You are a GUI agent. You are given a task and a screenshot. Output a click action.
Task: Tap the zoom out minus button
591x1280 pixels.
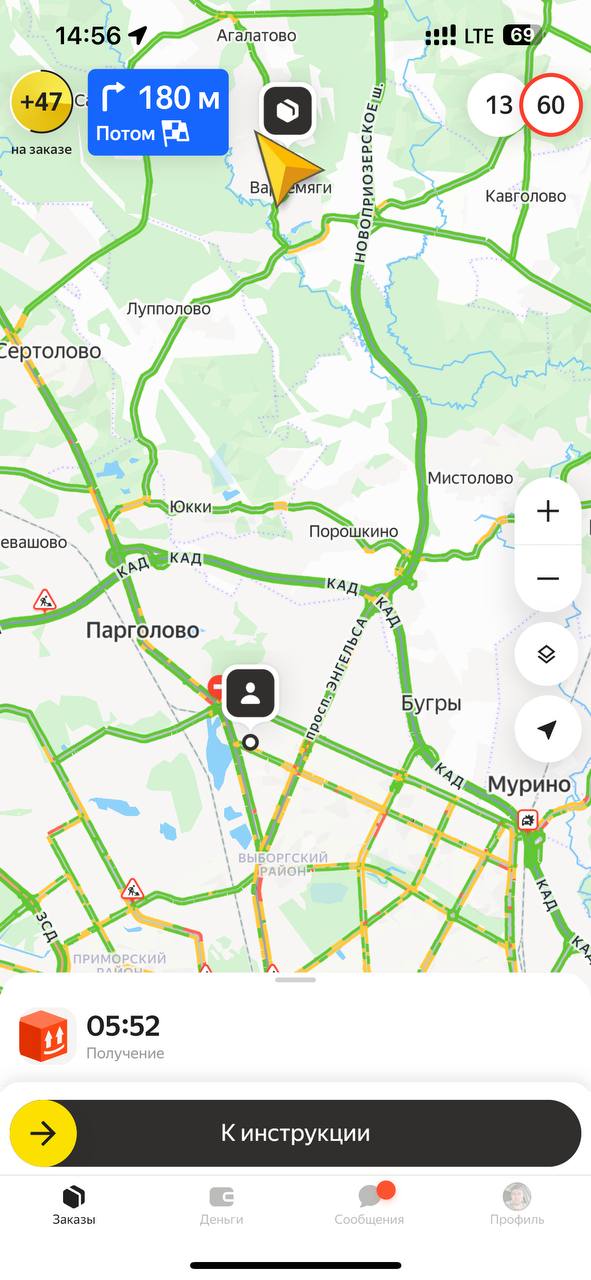click(x=547, y=579)
